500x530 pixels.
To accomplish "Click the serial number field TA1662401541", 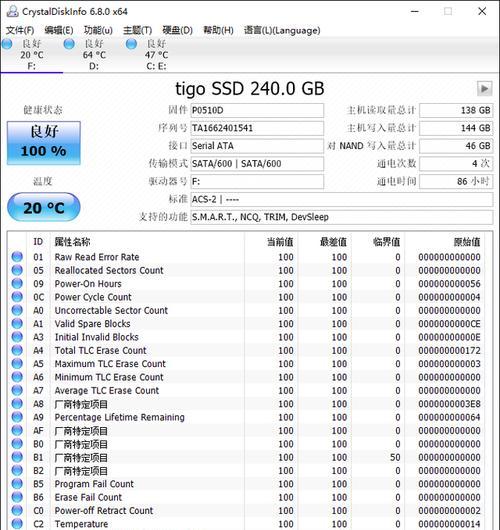I will [x=257, y=128].
